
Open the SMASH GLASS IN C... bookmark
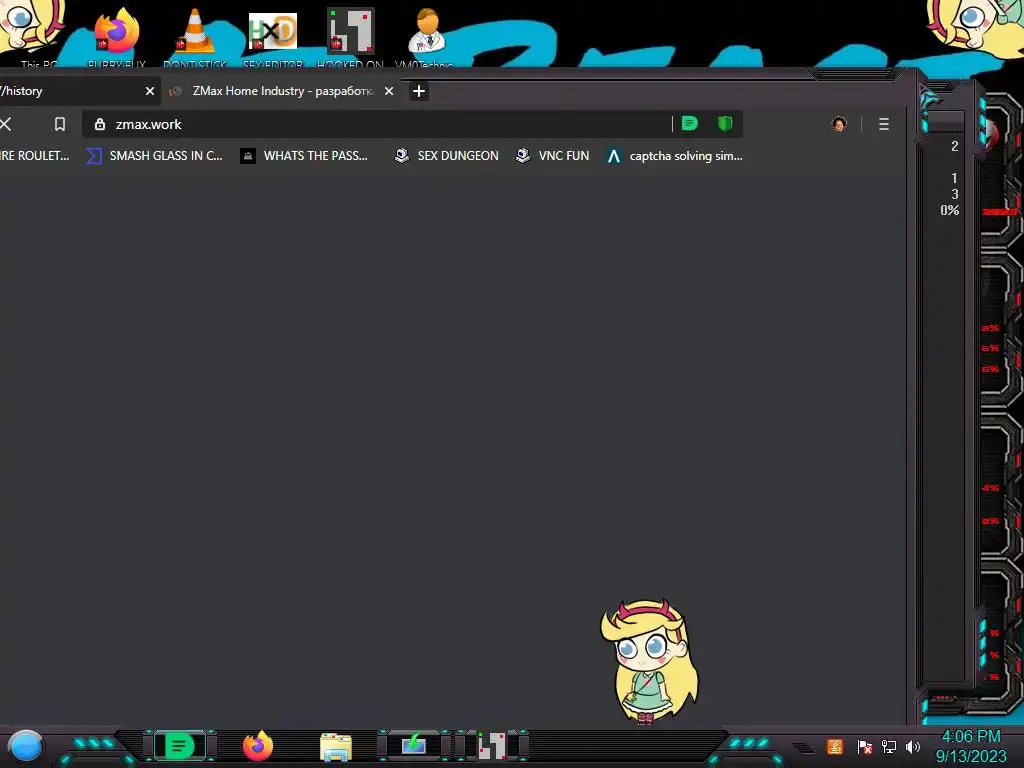coord(155,155)
